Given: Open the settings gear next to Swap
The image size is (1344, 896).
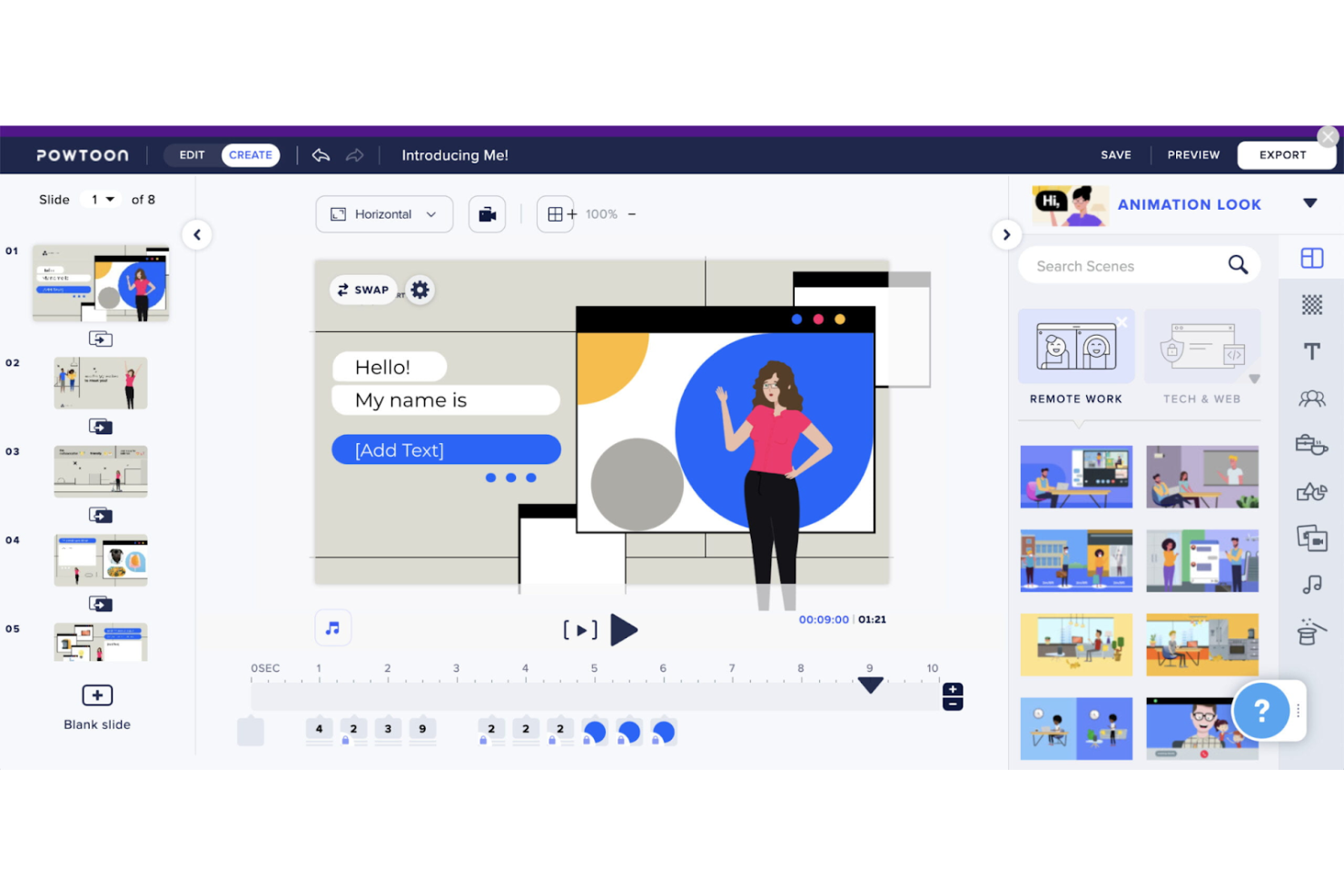Looking at the screenshot, I should tap(420, 289).
